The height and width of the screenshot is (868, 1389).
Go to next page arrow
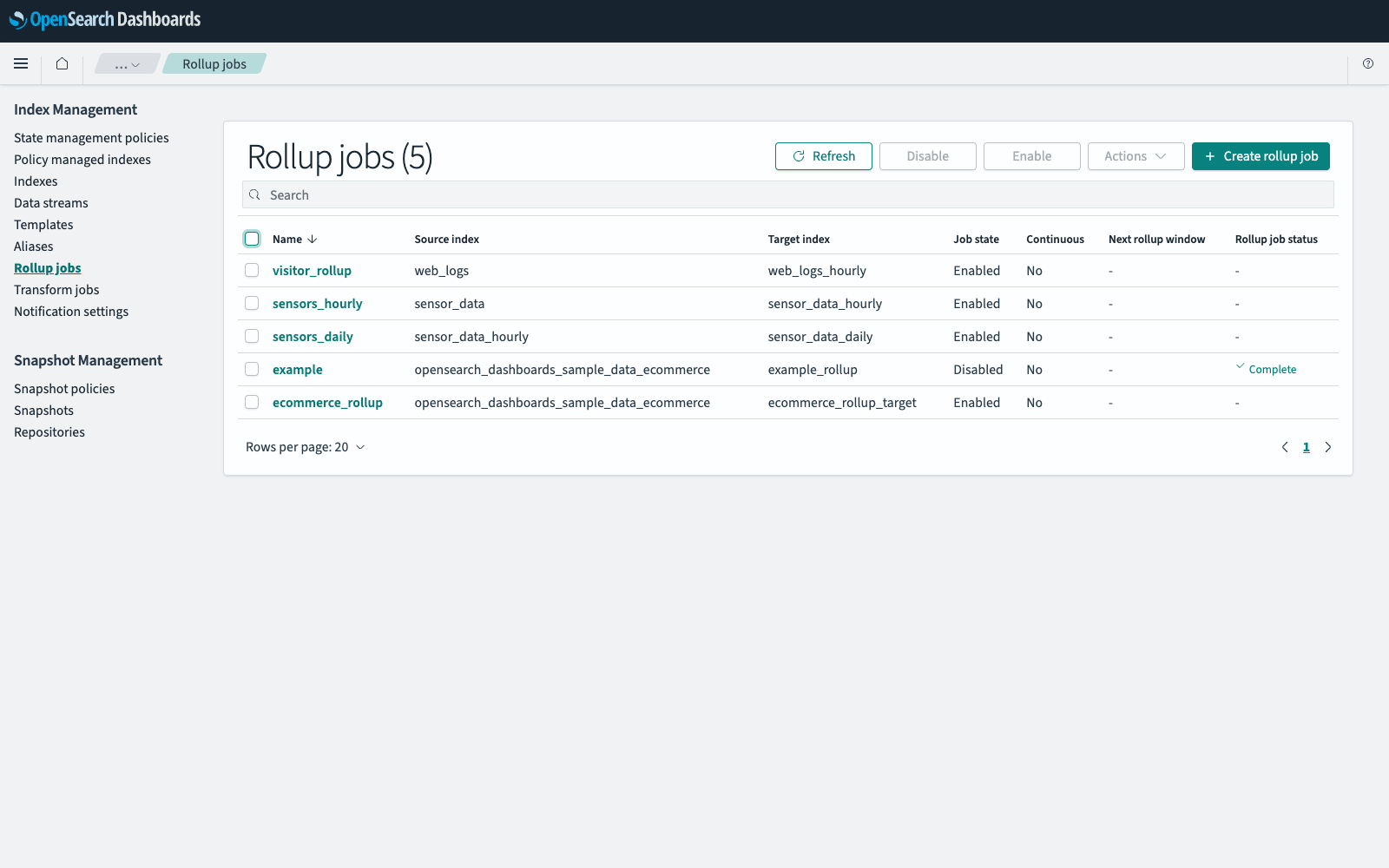pyautogui.click(x=1327, y=447)
